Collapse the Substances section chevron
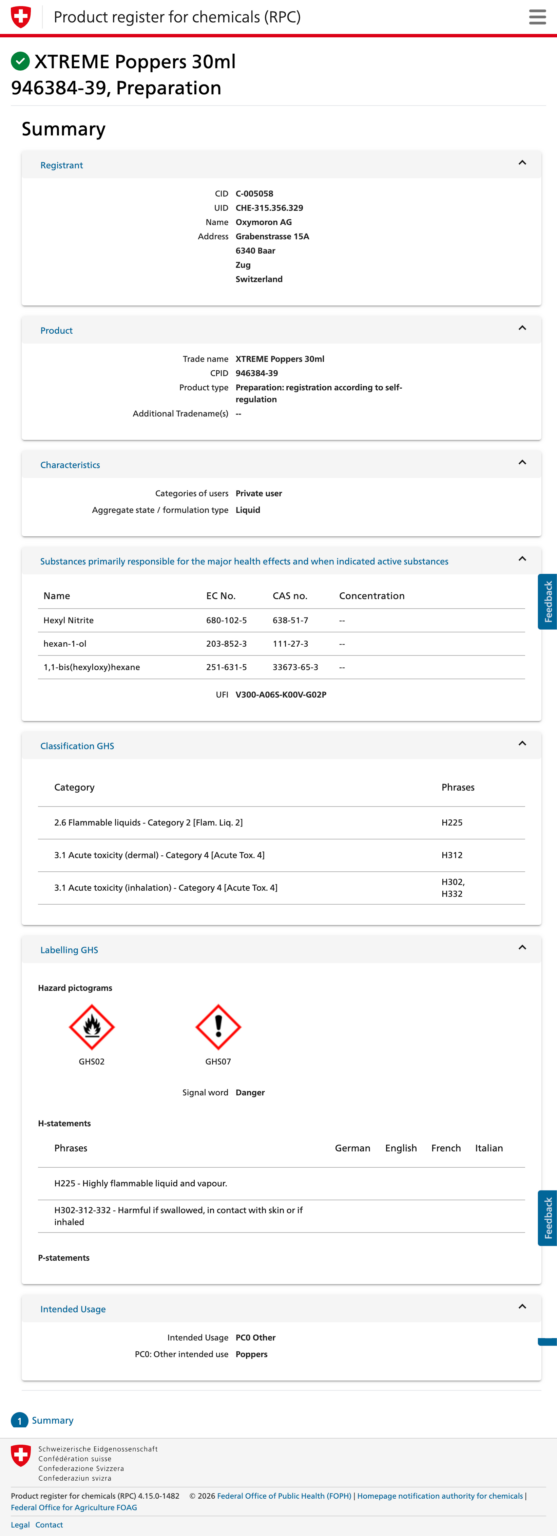Image resolution: width=557 pixels, height=1536 pixels. (x=522, y=560)
